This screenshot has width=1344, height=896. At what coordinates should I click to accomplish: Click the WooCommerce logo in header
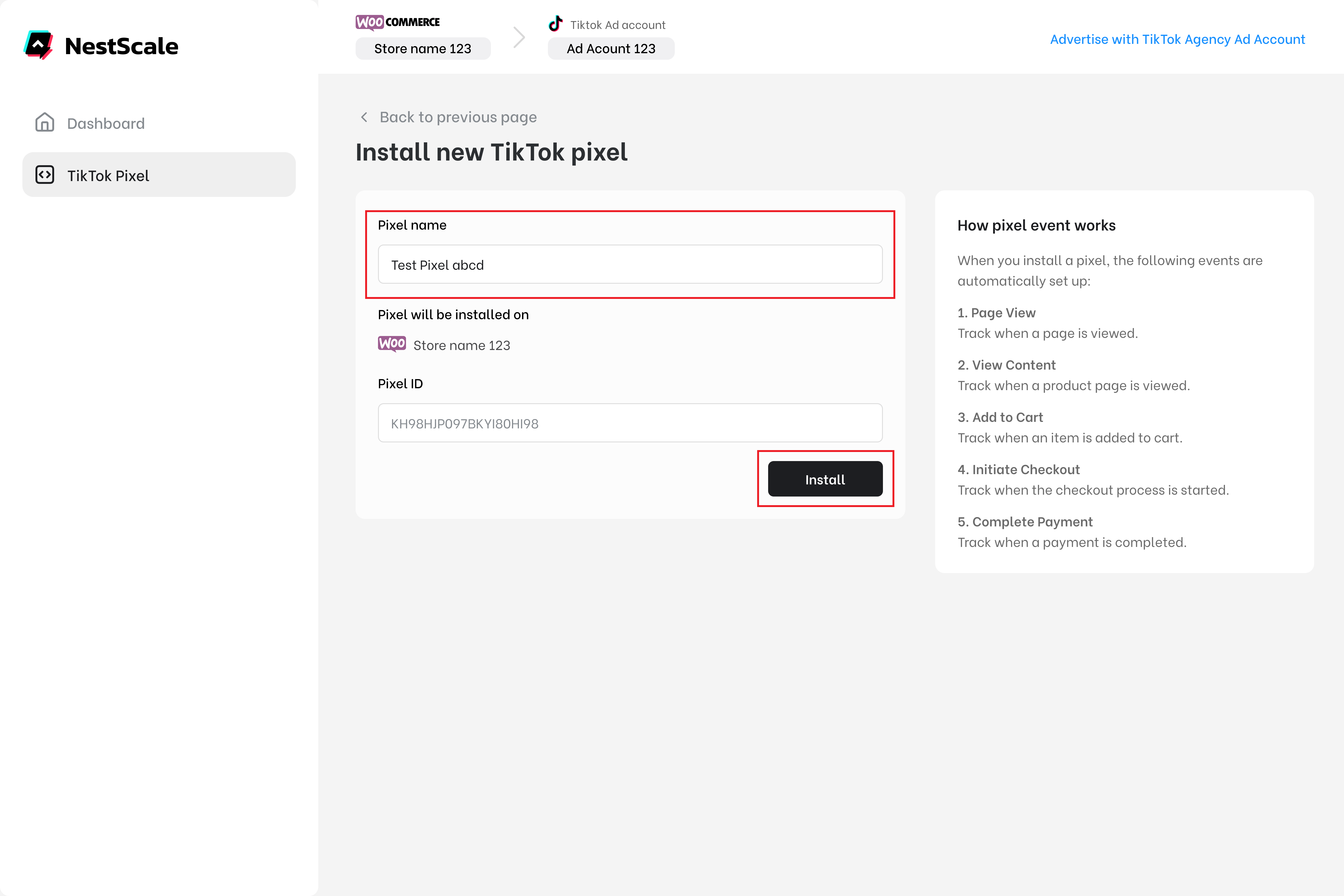[x=398, y=22]
